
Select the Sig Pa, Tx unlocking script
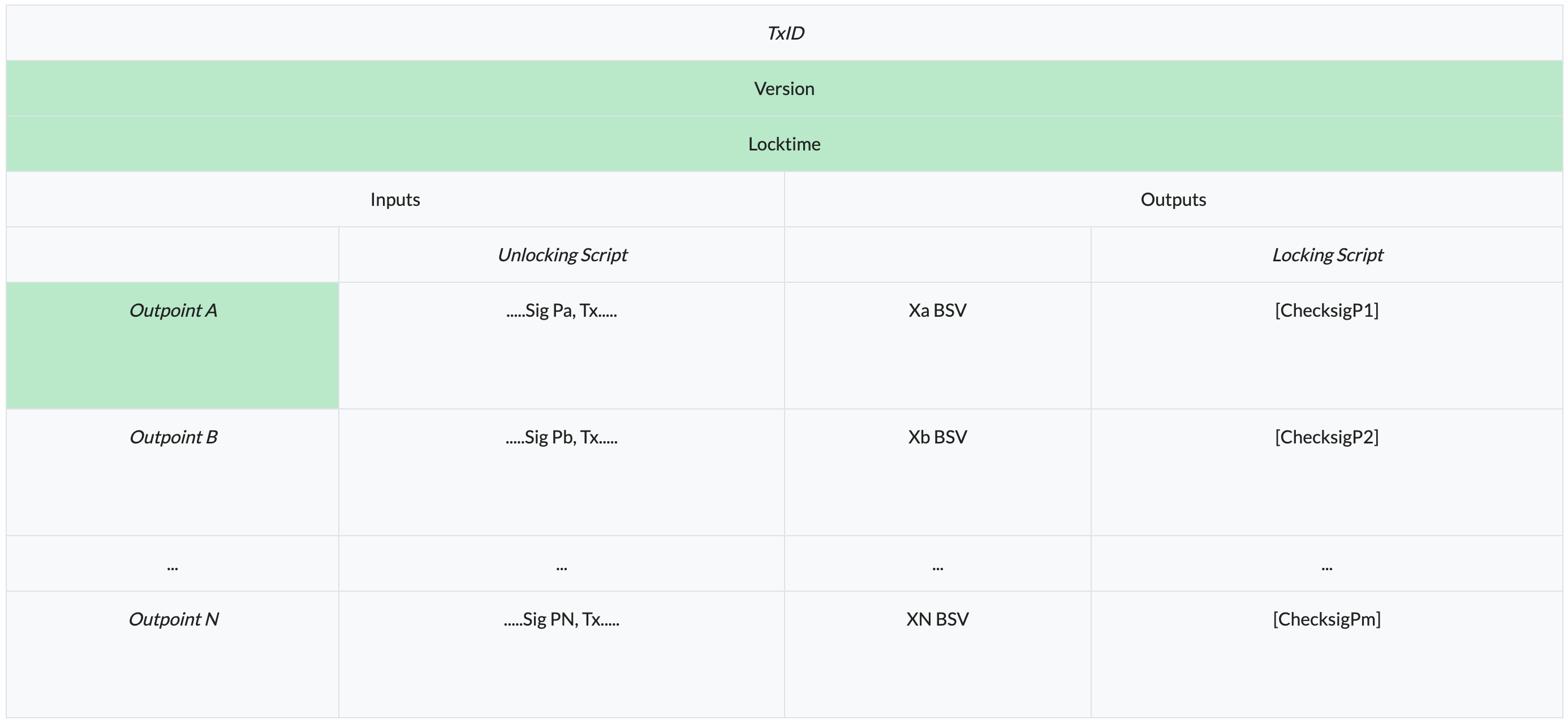pos(561,311)
